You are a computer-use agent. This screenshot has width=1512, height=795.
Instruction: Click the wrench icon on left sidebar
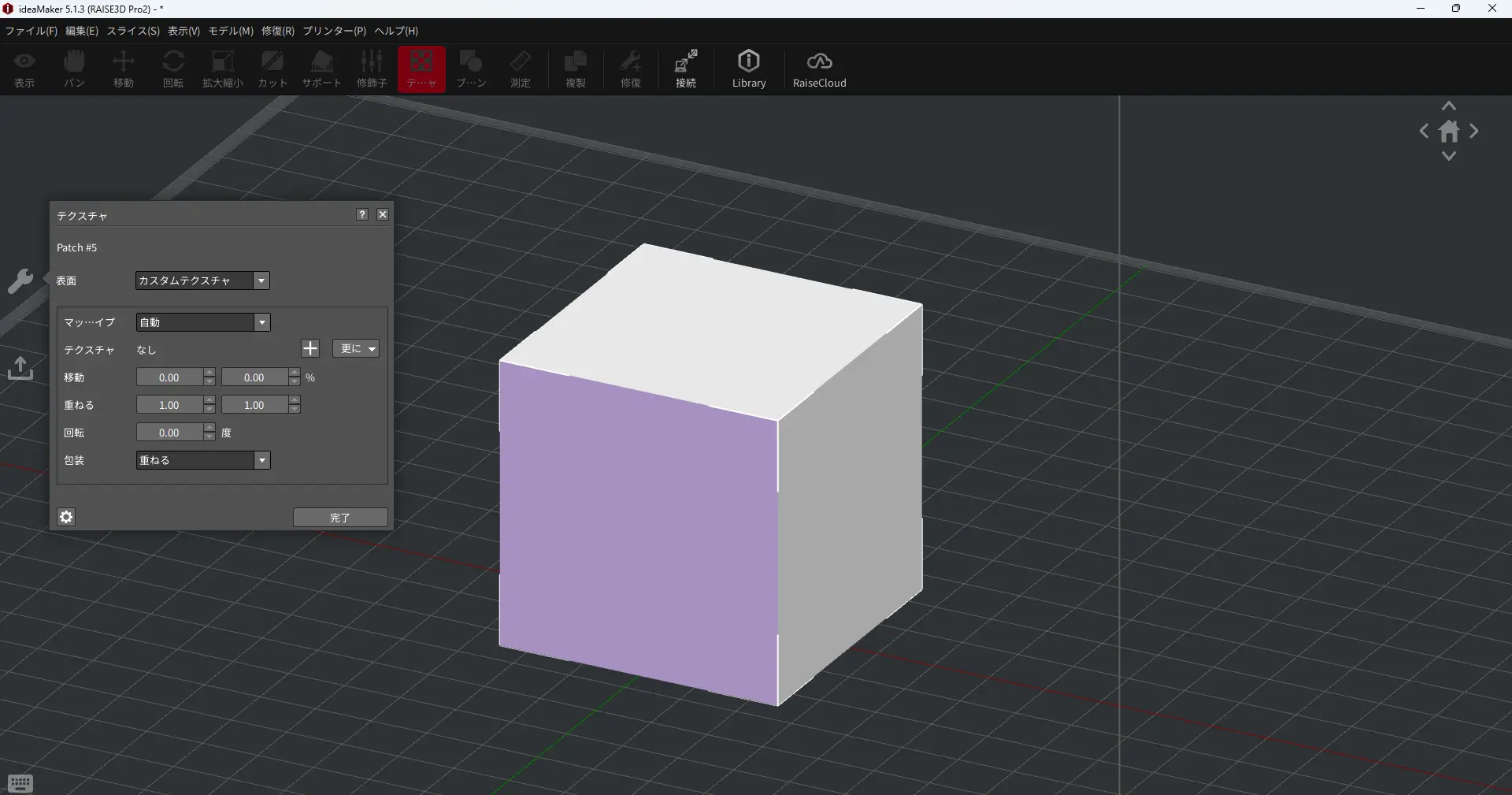pyautogui.click(x=20, y=280)
